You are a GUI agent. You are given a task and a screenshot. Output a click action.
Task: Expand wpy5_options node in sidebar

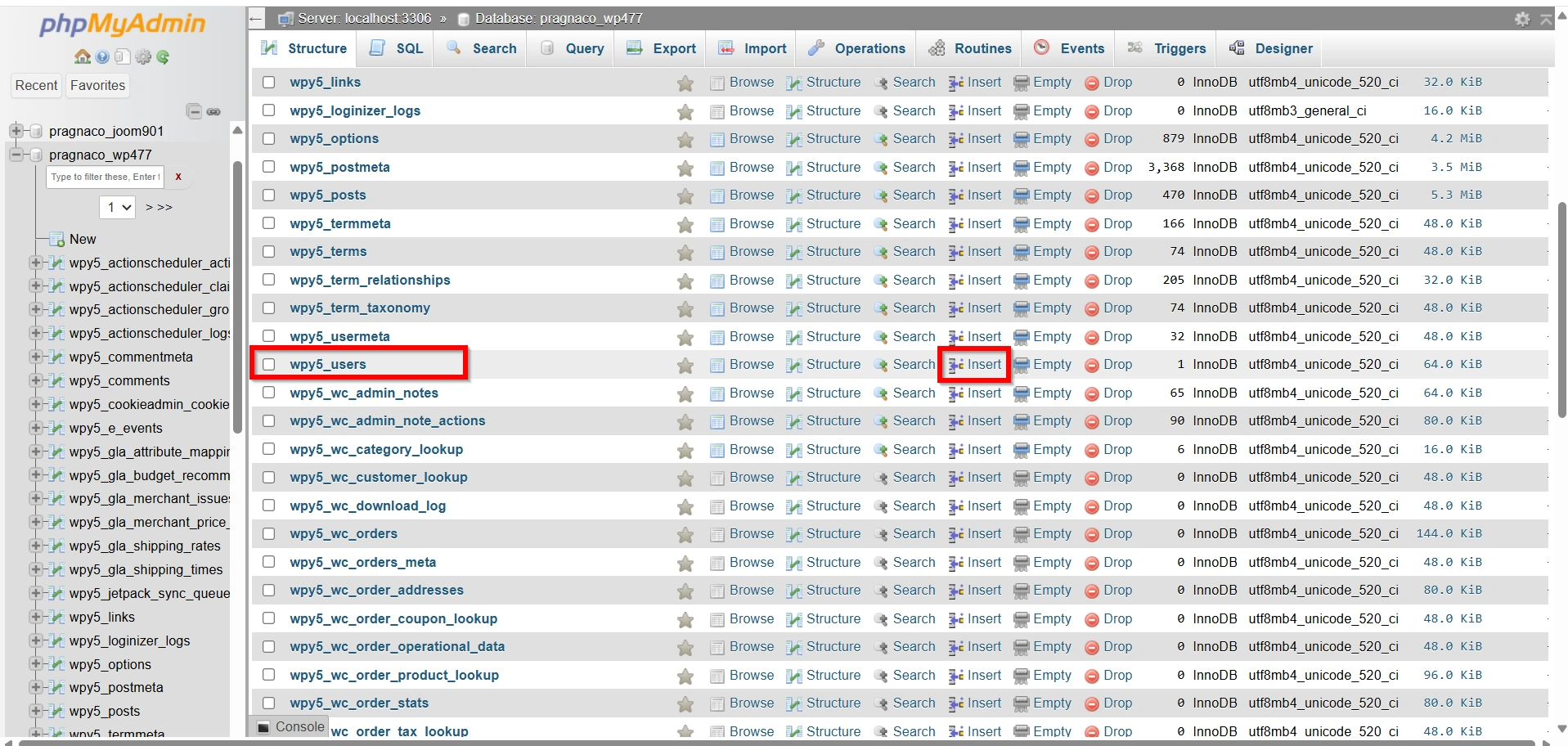point(35,664)
